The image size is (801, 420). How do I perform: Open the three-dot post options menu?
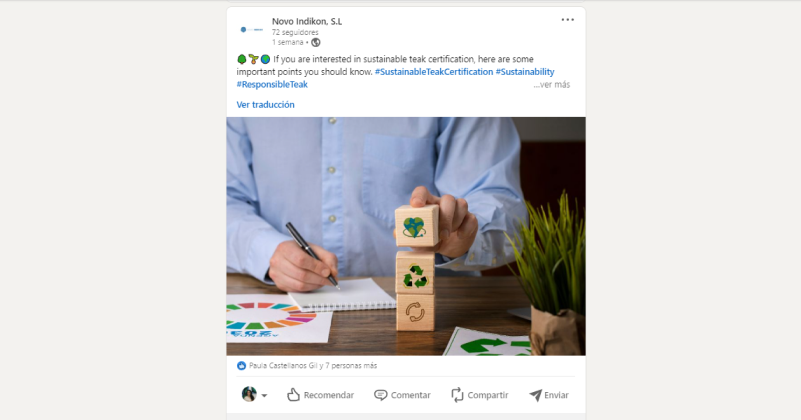click(x=568, y=20)
